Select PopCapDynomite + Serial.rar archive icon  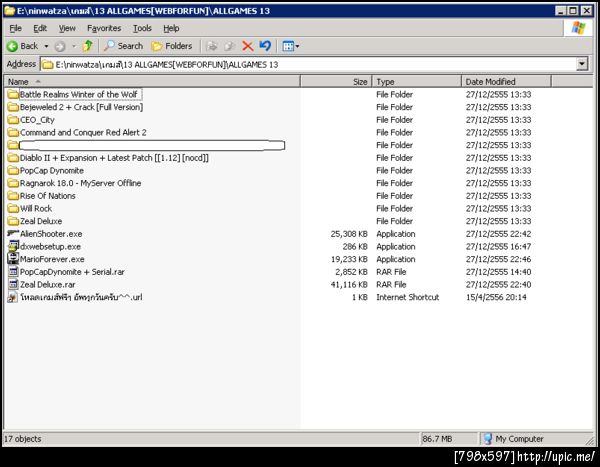(13, 272)
